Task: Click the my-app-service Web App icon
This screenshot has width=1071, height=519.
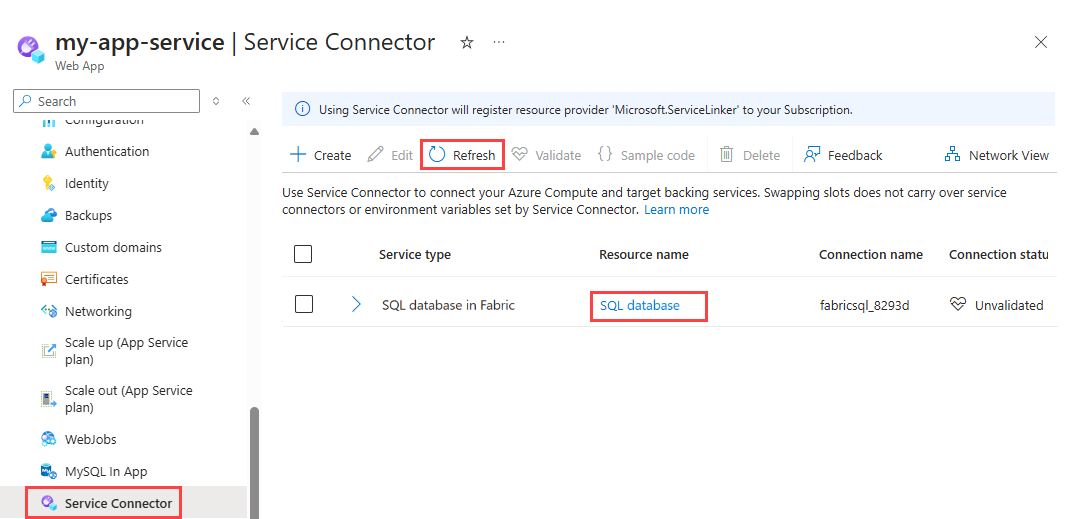Action: [31, 50]
